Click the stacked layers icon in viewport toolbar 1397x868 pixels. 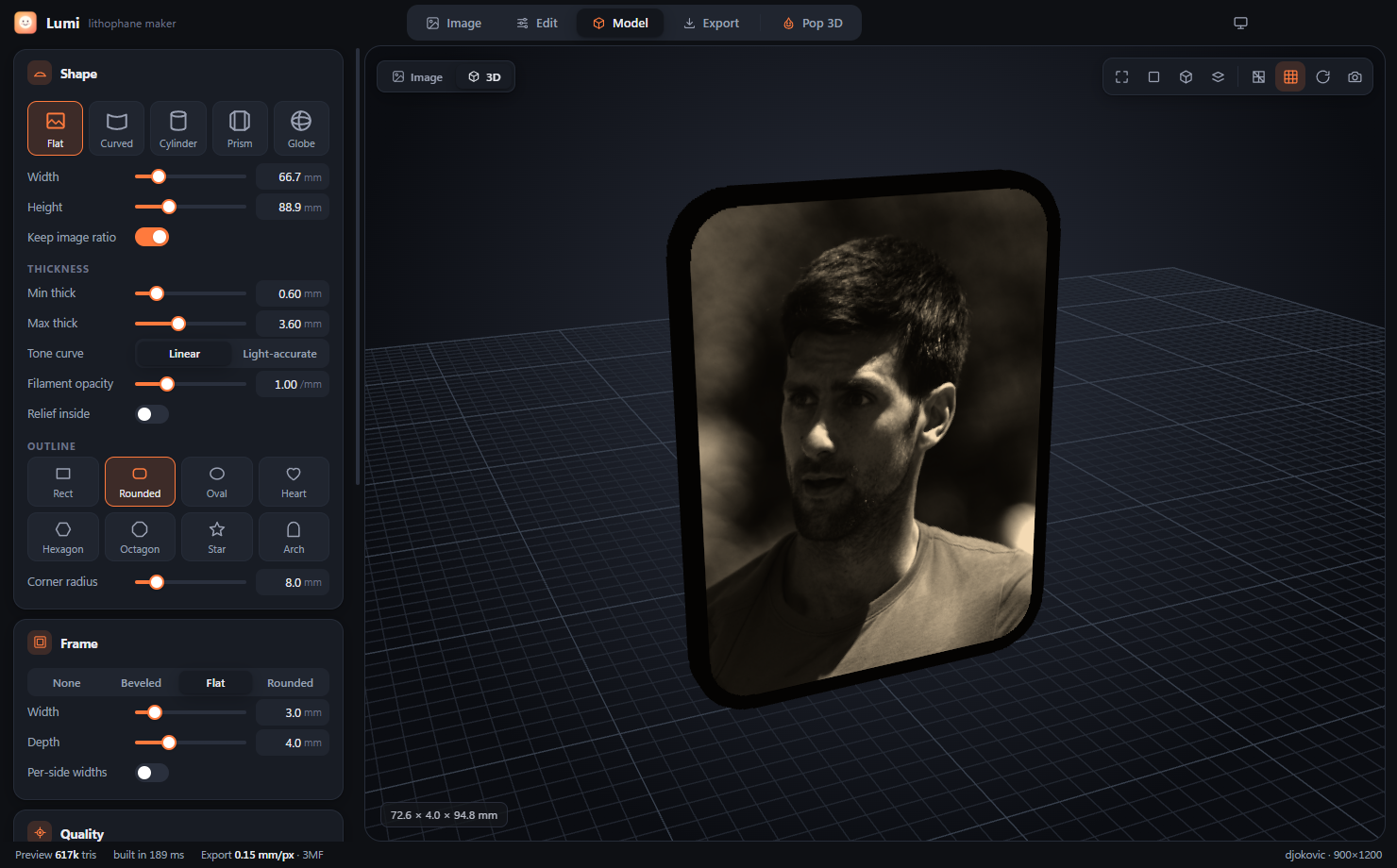pos(1219,77)
